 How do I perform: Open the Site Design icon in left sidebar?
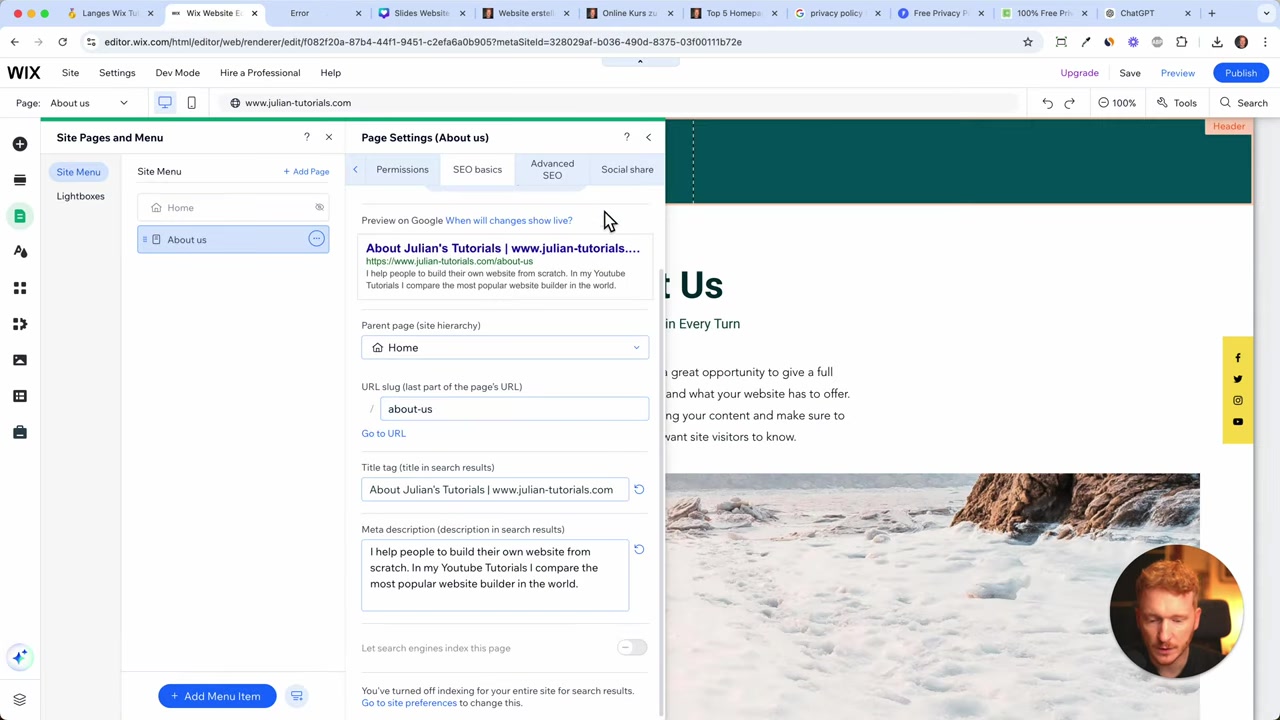(20, 252)
